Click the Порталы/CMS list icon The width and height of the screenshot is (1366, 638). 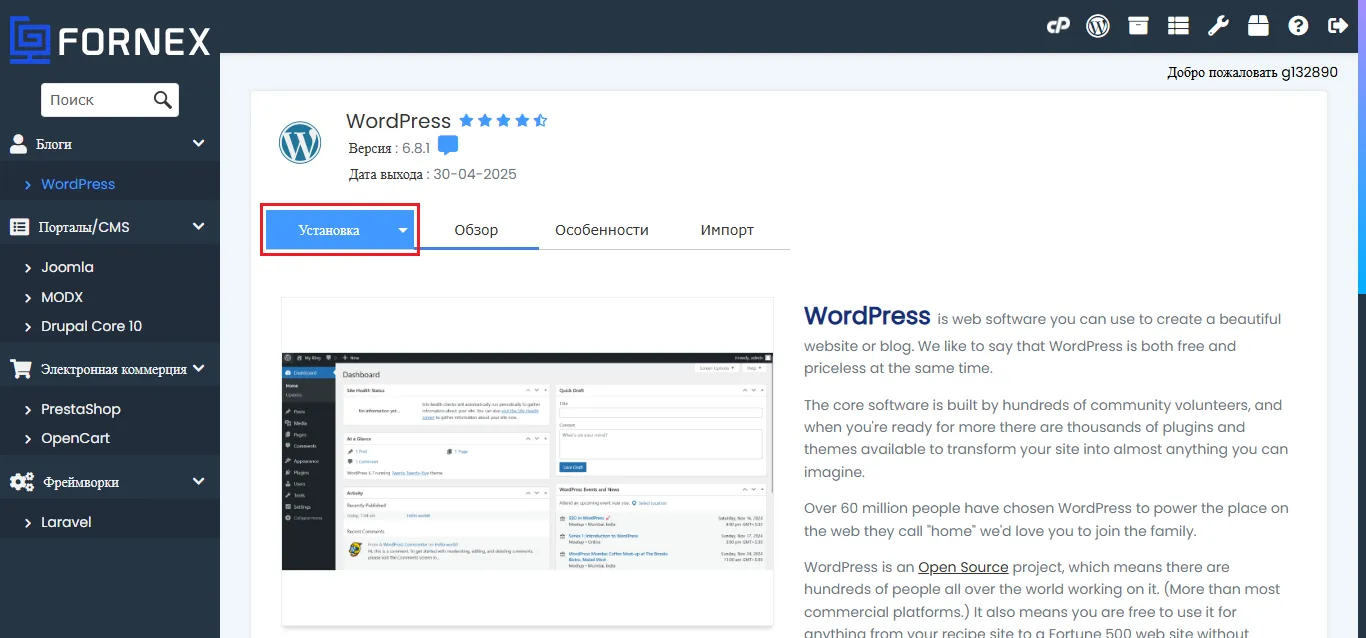19,227
